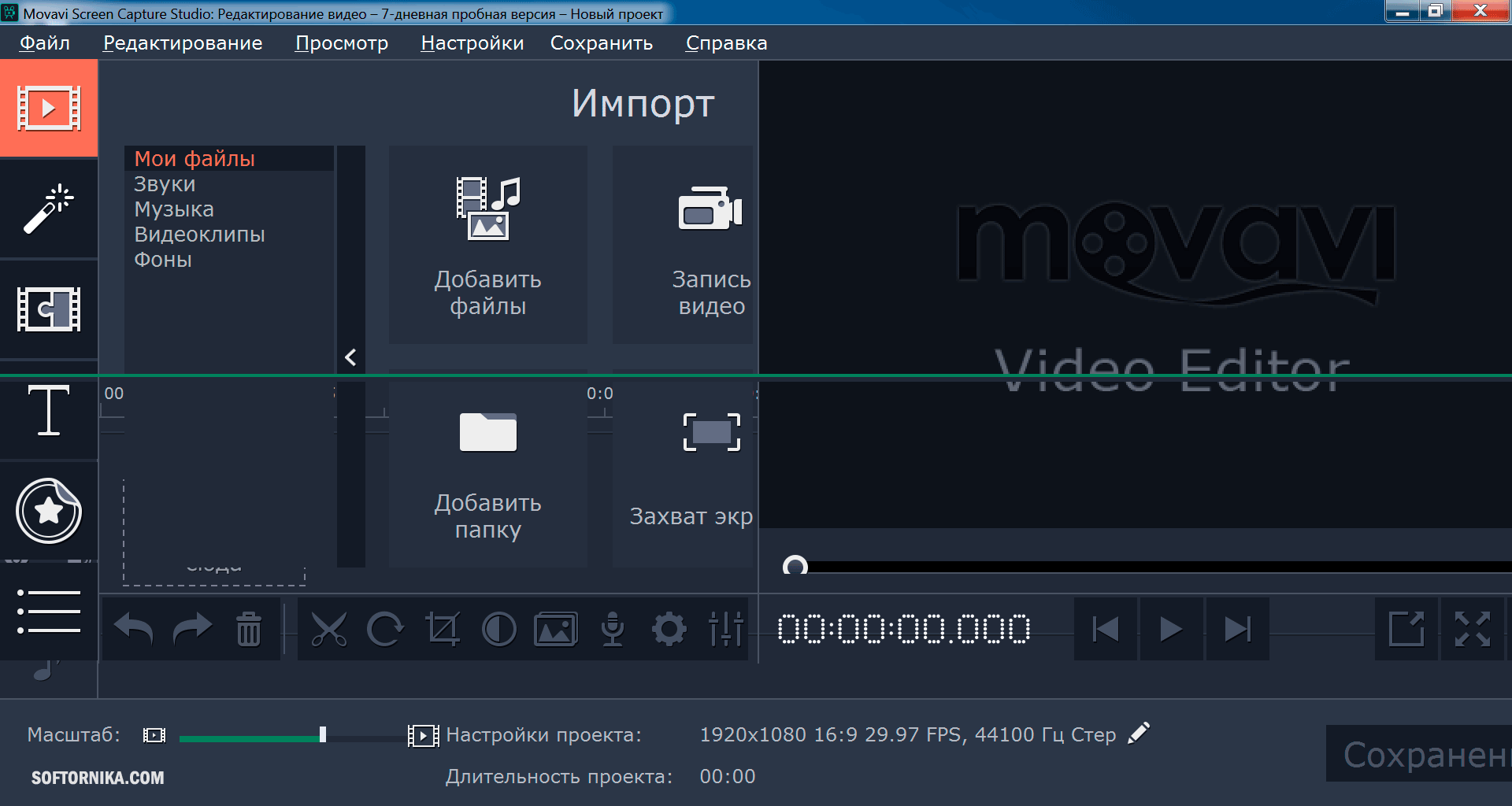
Task: Jump to next frame
Action: click(x=1237, y=629)
